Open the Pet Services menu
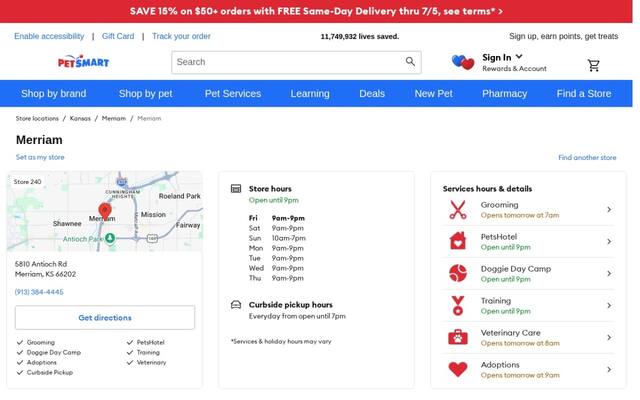 [x=233, y=93]
